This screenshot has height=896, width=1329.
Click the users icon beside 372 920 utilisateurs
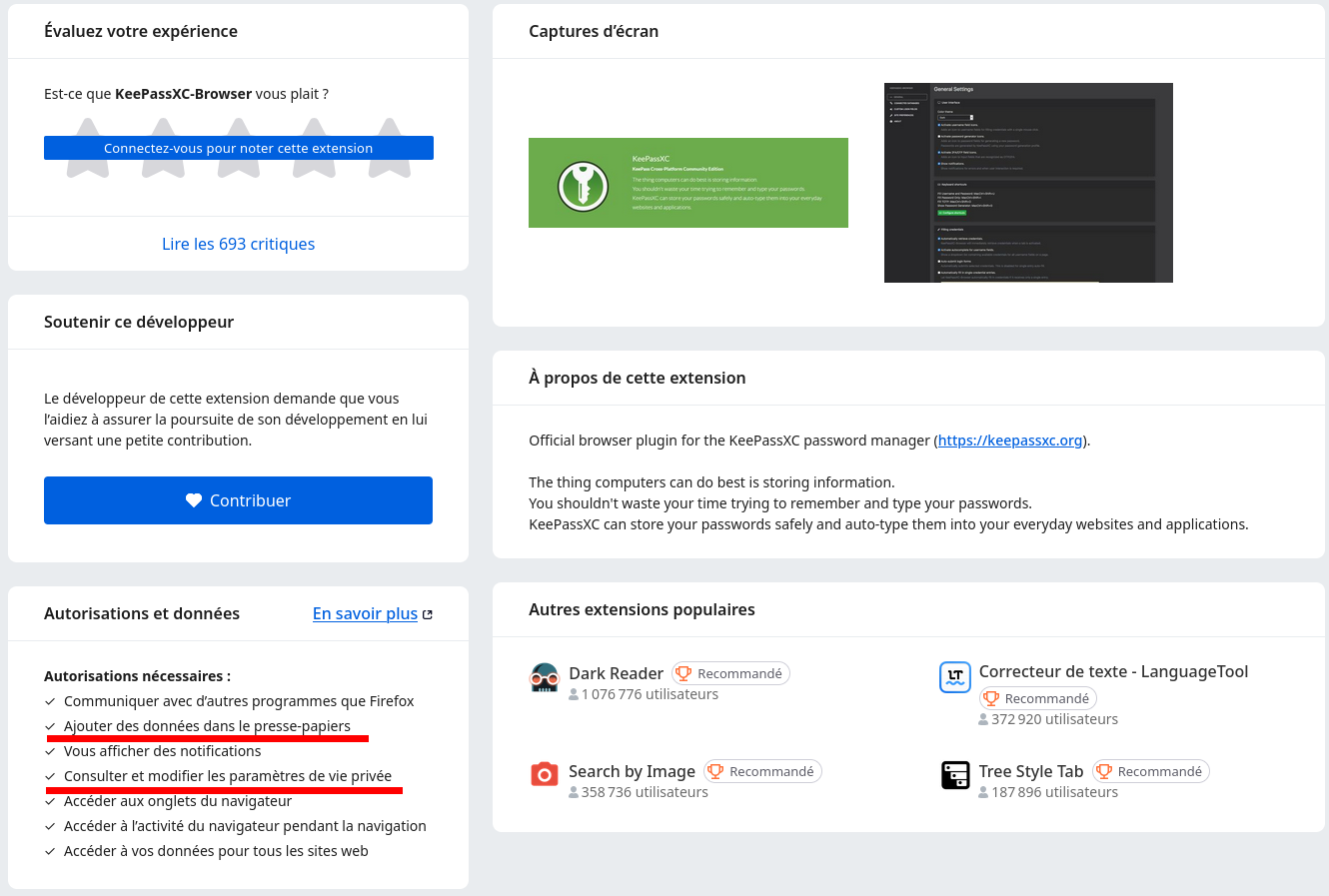tap(984, 719)
